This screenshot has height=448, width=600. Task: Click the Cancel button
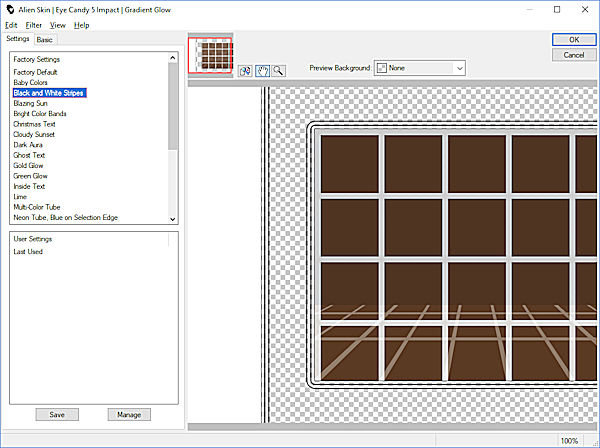(574, 55)
